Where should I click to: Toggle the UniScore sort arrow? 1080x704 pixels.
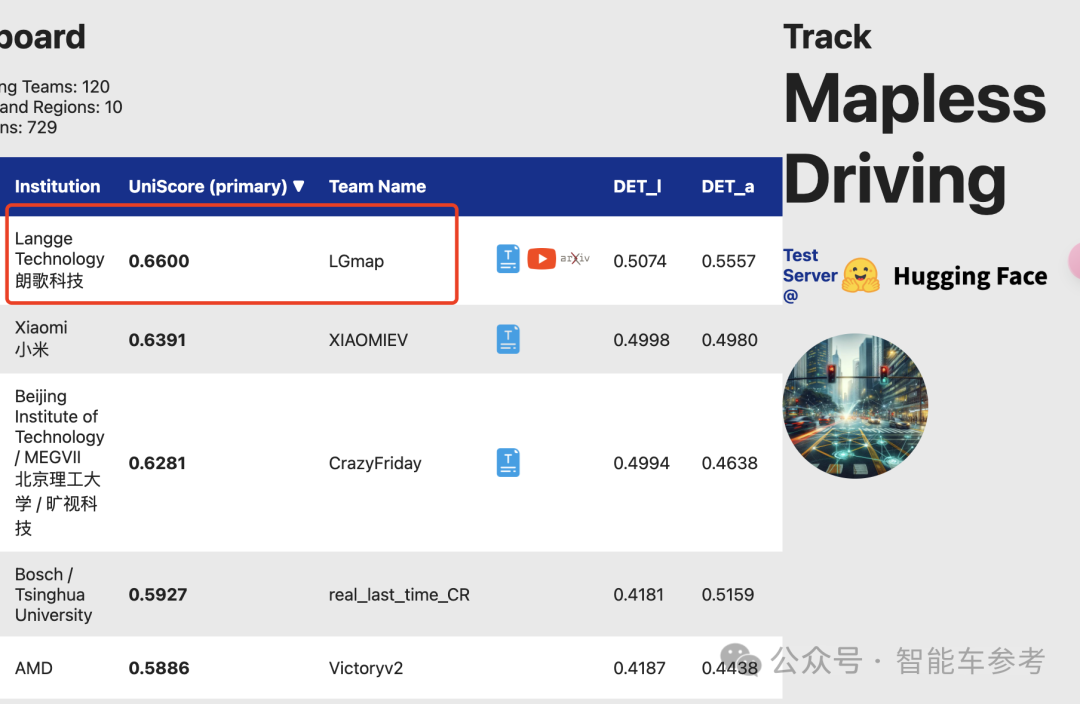(298, 187)
